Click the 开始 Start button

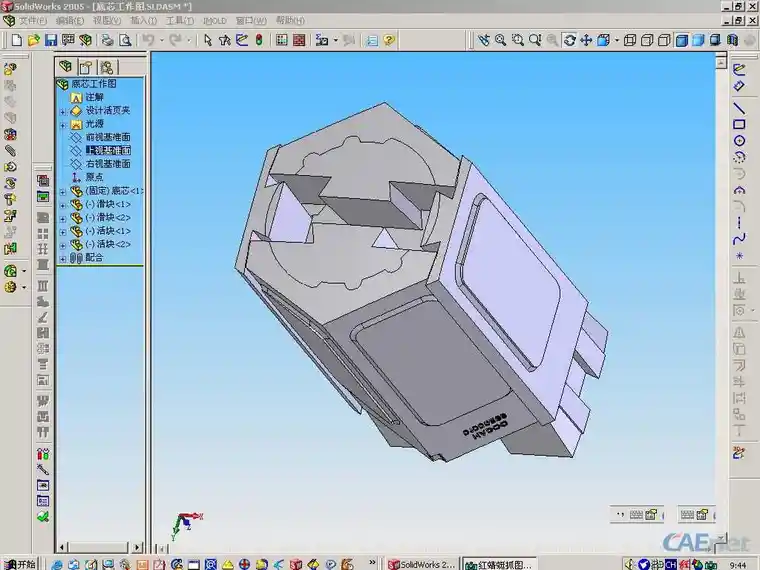coord(19,564)
